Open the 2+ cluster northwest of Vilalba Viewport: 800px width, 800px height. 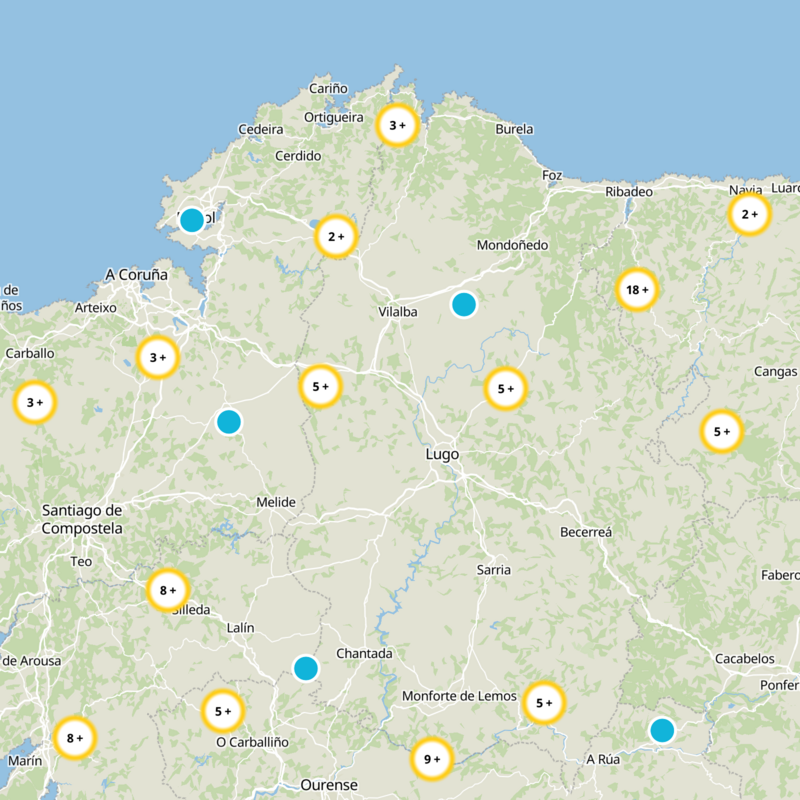pyautogui.click(x=336, y=237)
